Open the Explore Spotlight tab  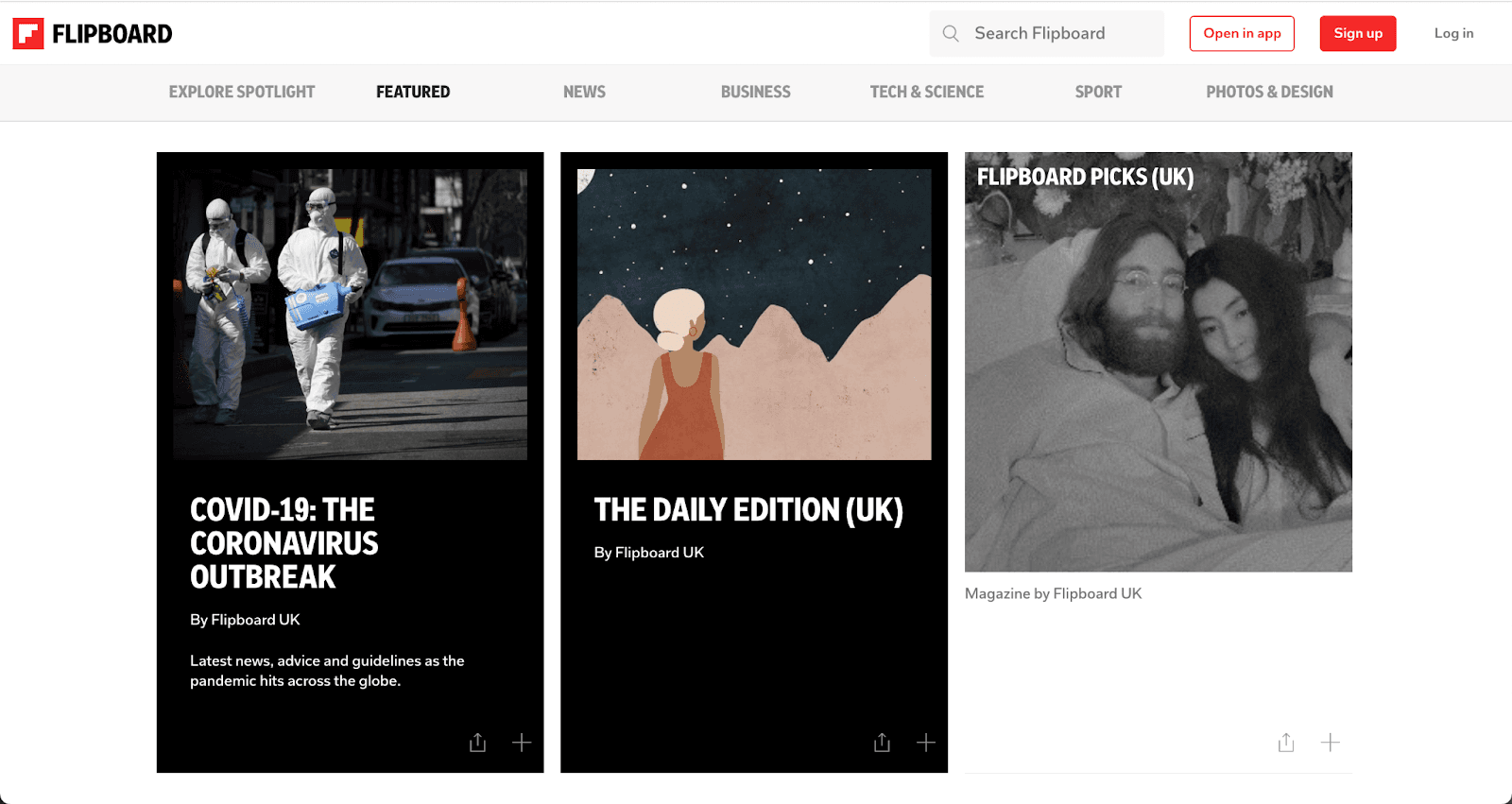click(x=242, y=92)
